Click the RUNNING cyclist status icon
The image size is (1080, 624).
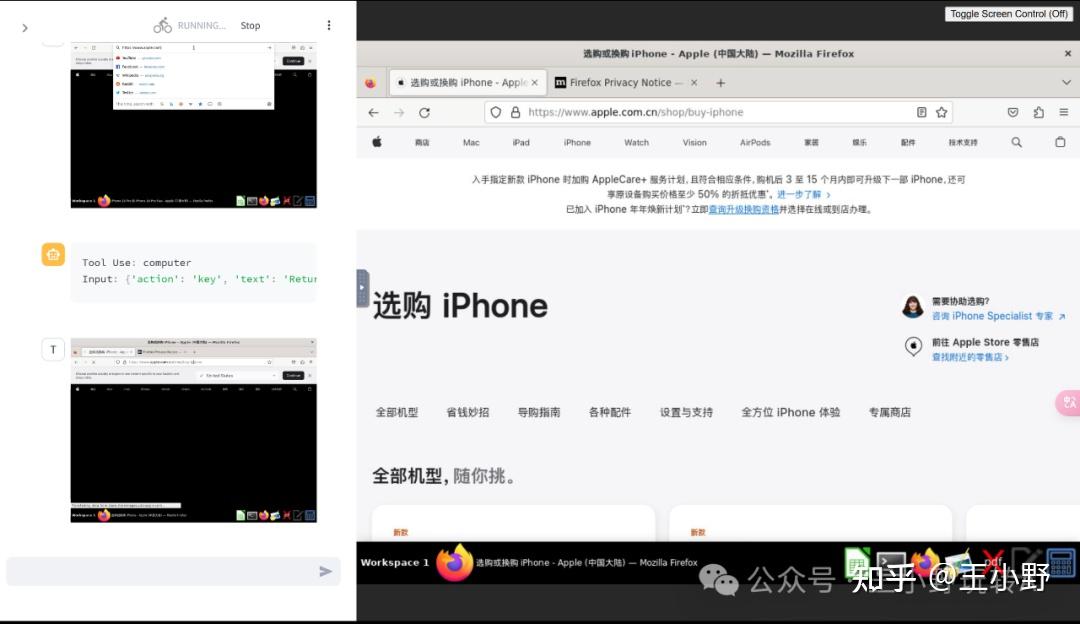[163, 25]
